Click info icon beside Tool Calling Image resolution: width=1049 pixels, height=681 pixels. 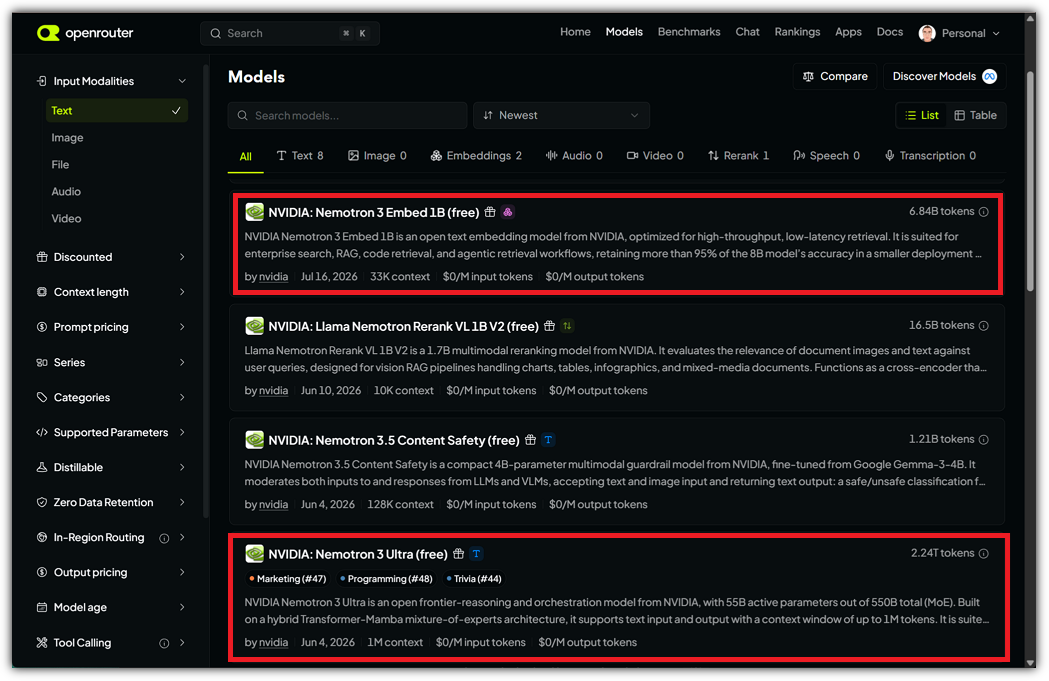164,643
